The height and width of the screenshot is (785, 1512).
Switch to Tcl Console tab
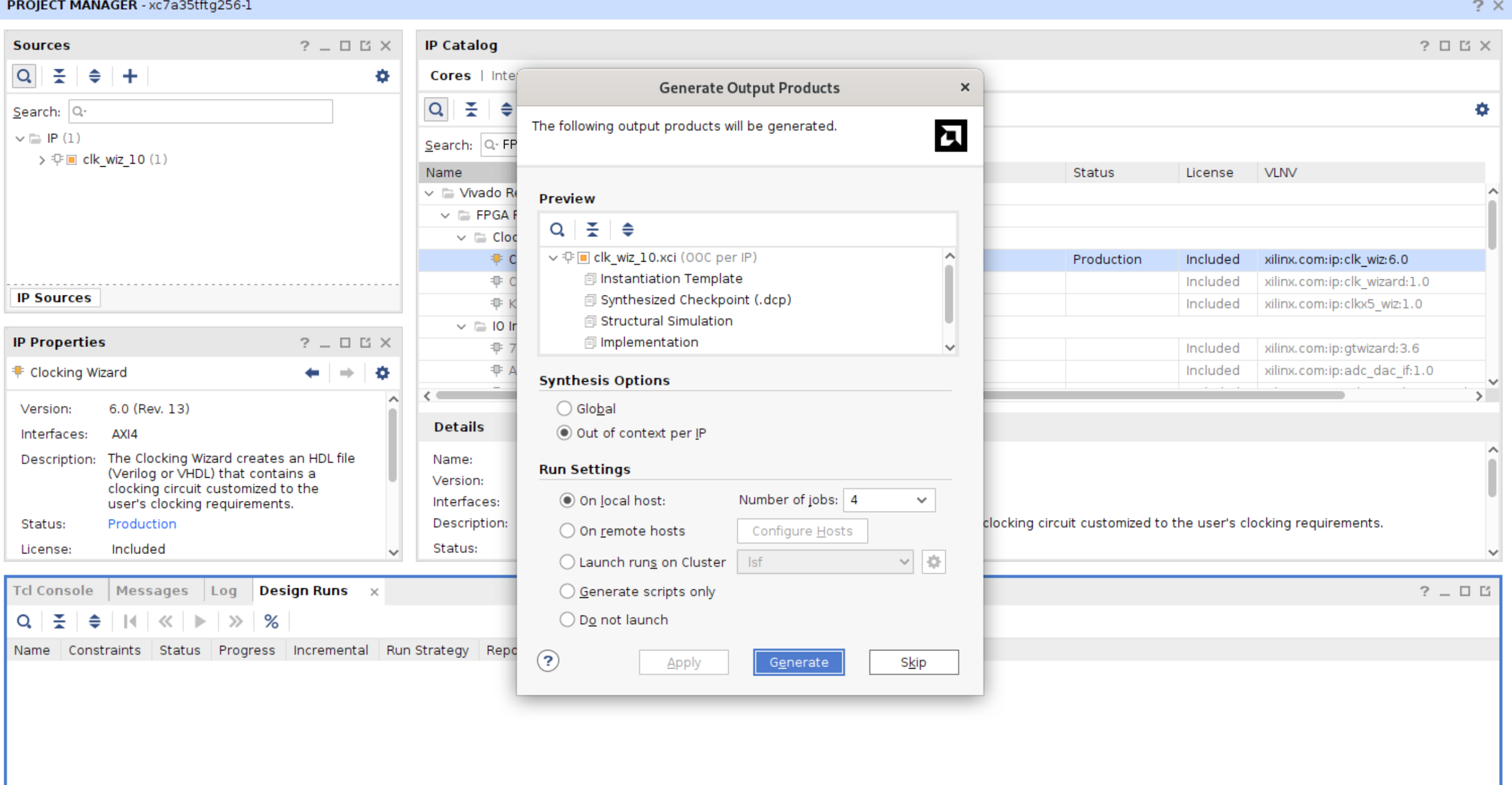coord(54,591)
